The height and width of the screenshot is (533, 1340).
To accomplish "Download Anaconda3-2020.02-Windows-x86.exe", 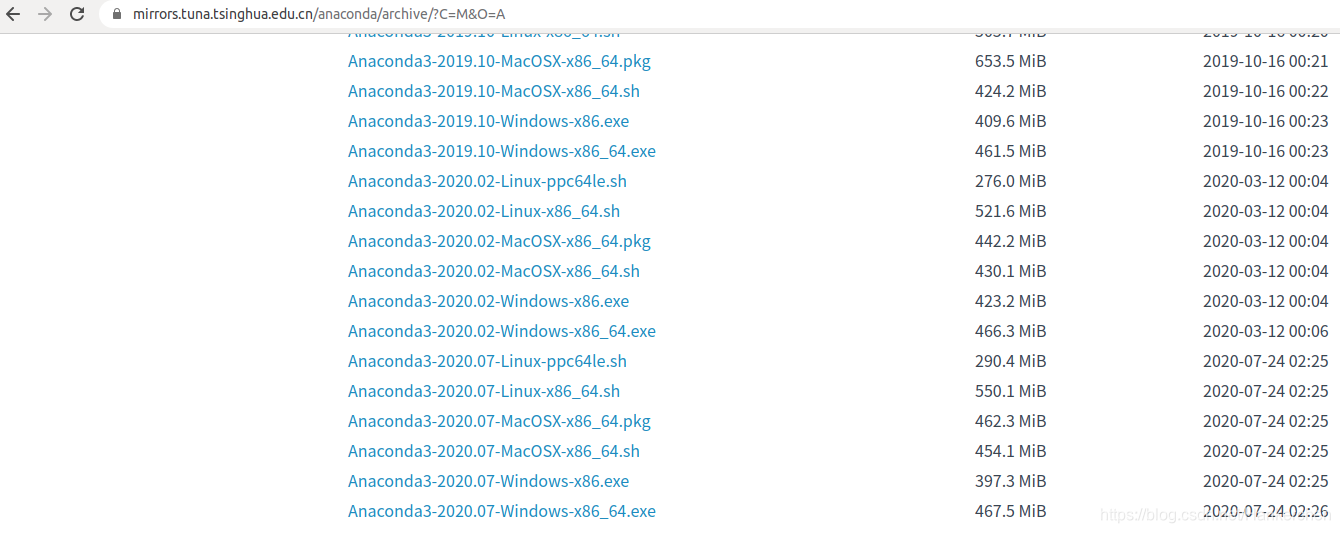I will tap(489, 301).
